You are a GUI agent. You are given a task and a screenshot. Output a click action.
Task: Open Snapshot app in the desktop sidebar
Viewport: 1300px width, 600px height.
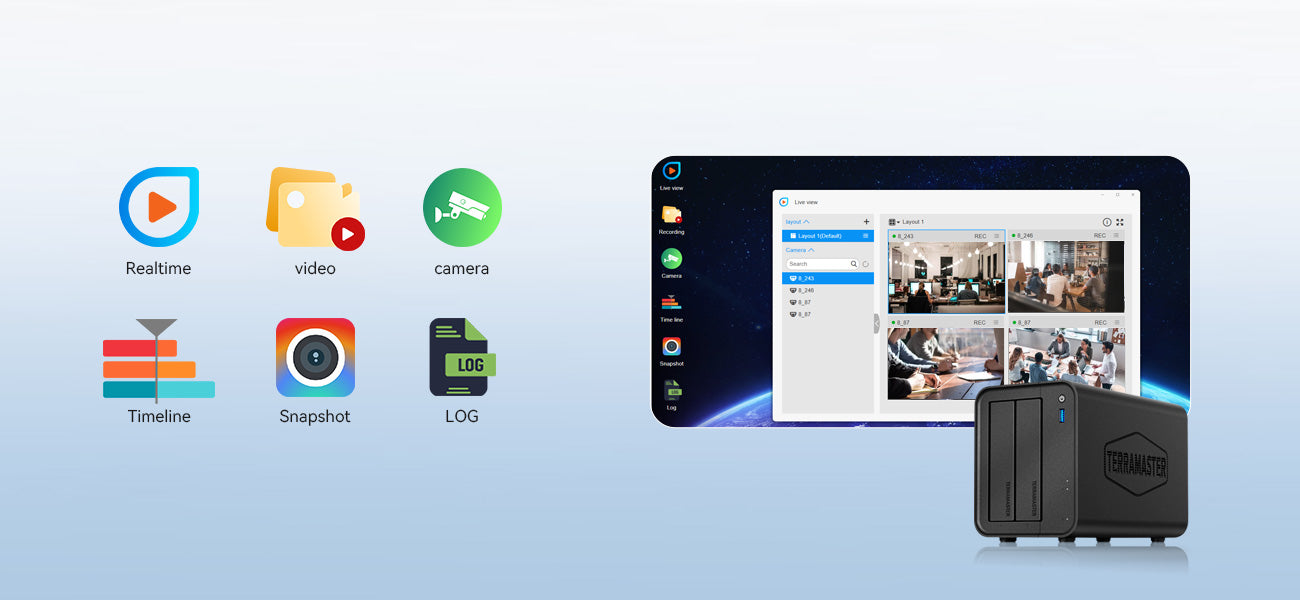(671, 348)
